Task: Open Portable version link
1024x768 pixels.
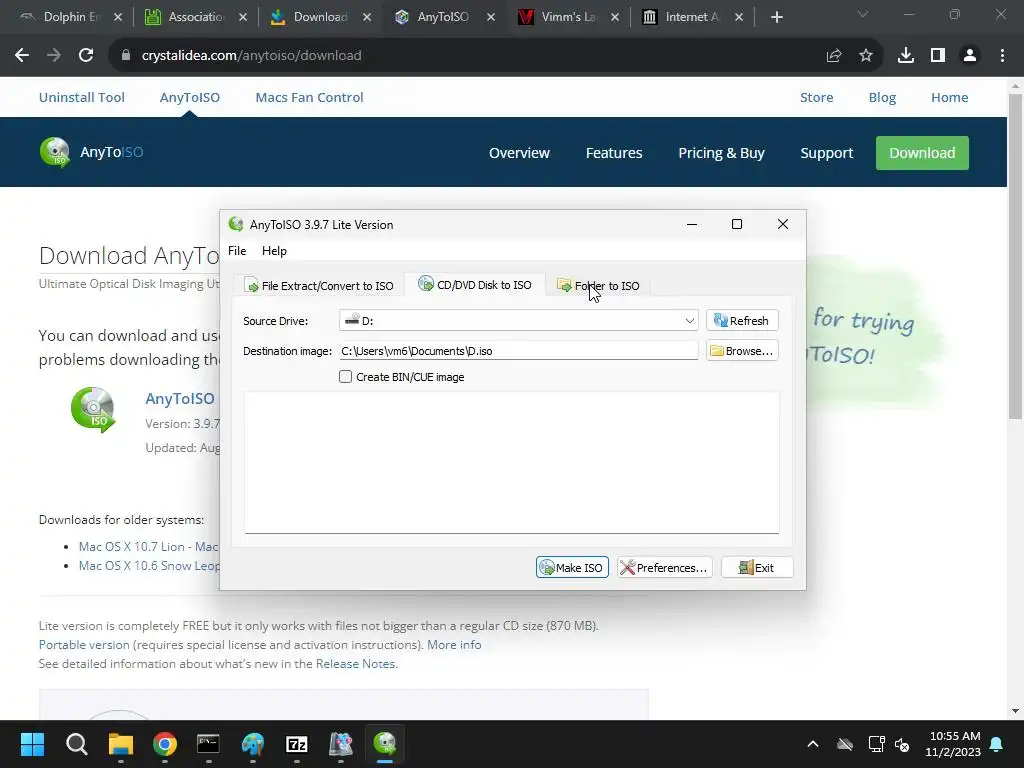Action: [x=84, y=645]
